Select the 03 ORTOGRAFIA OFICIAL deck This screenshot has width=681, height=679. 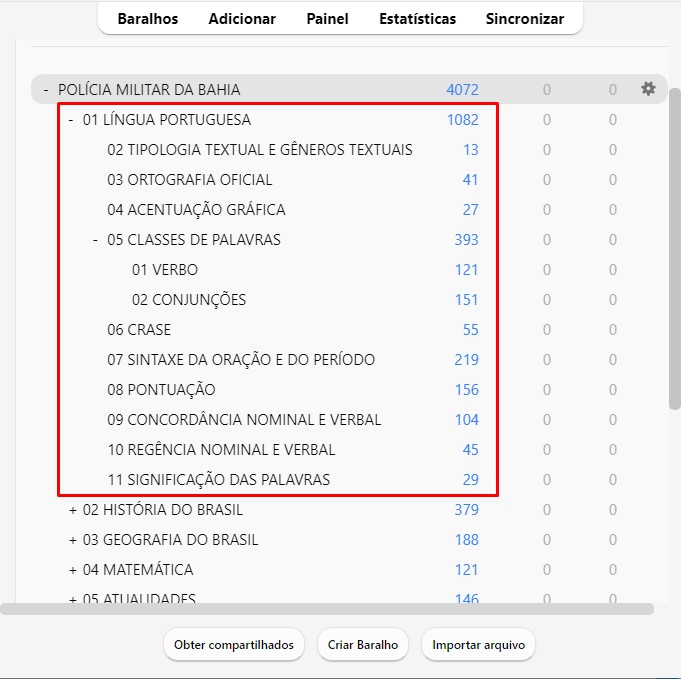190,179
